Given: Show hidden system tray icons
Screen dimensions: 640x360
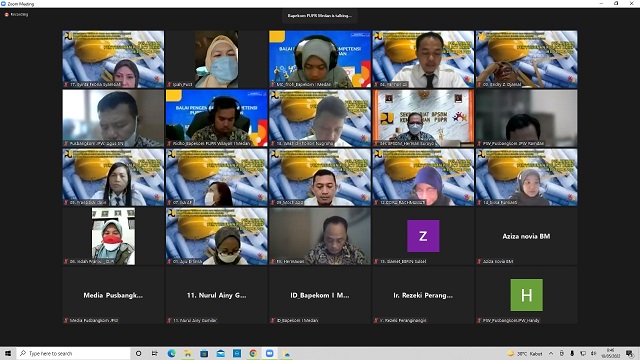Looking at the screenshot, I should click(551, 353).
